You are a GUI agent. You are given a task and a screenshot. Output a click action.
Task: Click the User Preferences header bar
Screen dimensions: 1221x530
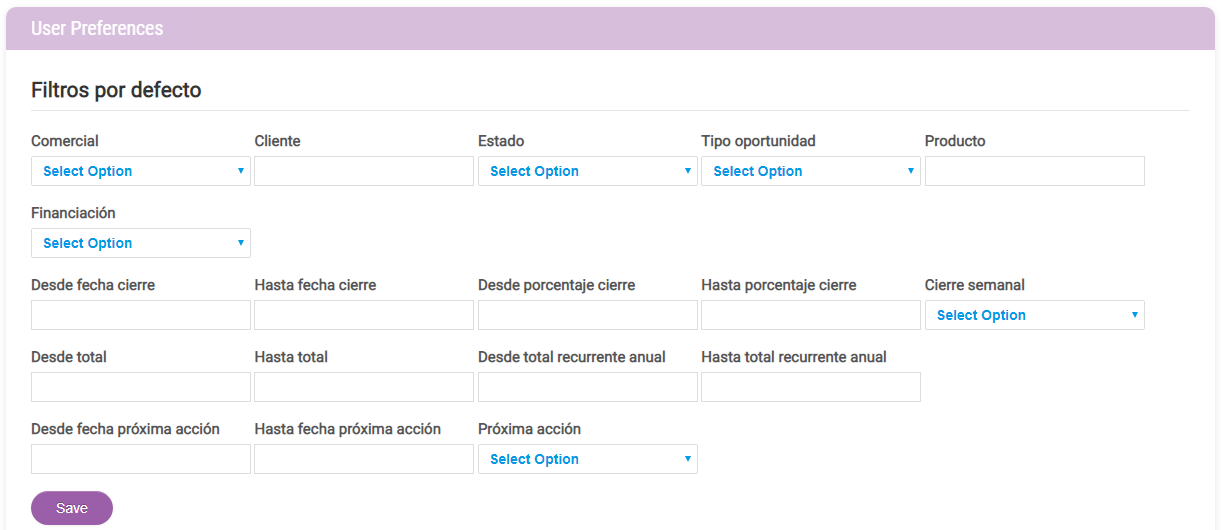pyautogui.click(x=610, y=29)
